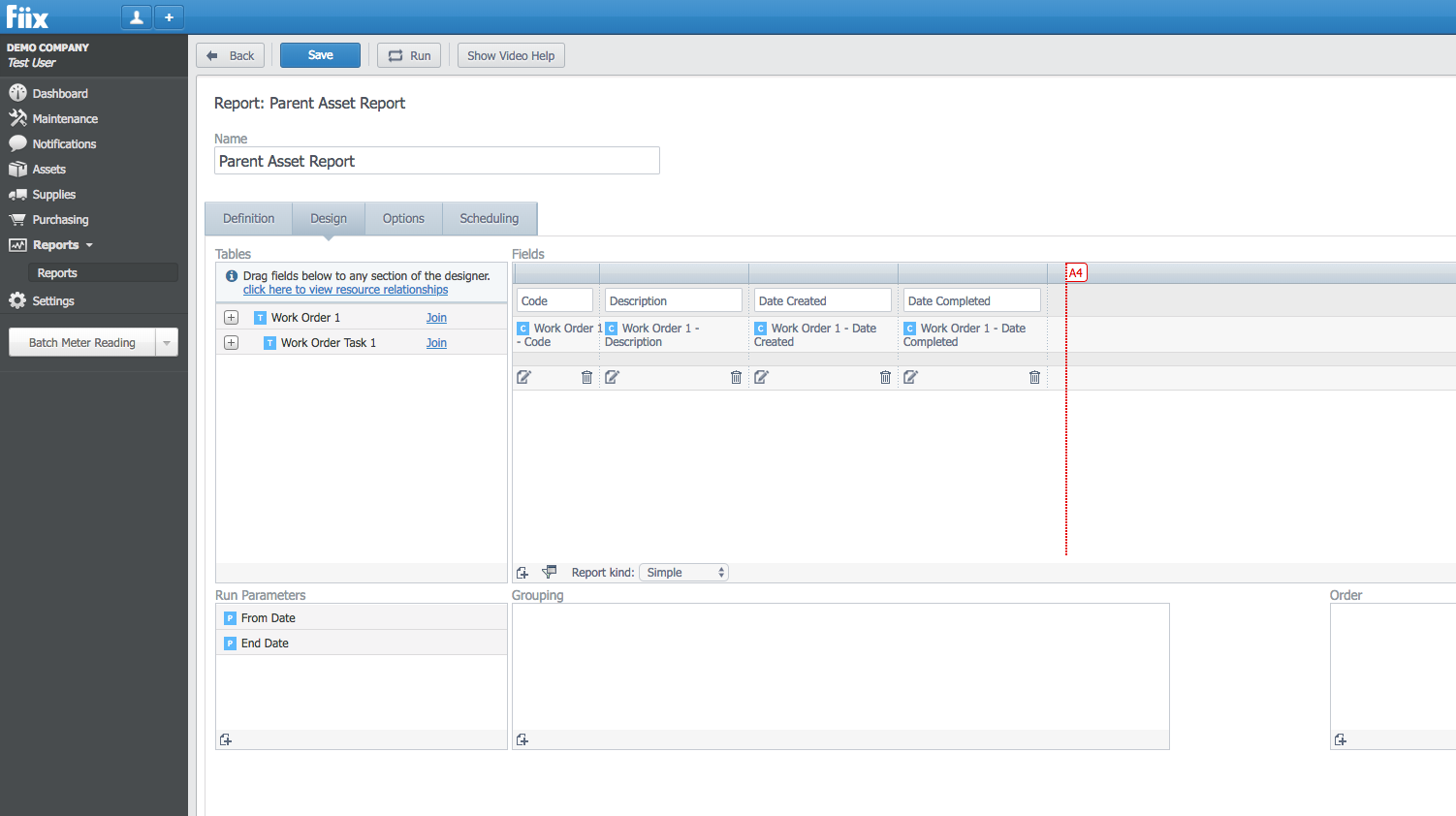Click the icon beside Report kind label

pos(550,572)
